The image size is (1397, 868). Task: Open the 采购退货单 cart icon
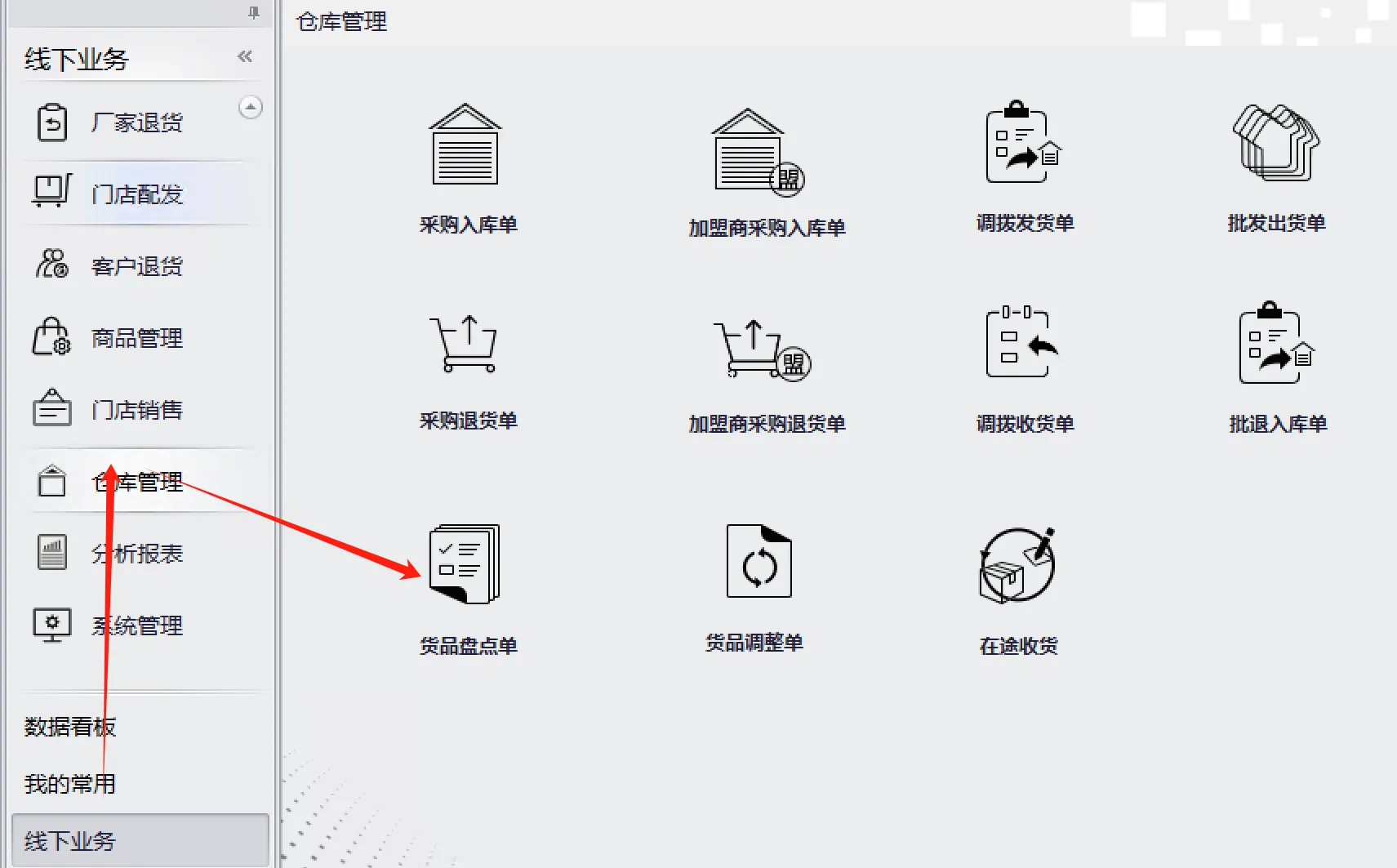(x=464, y=344)
